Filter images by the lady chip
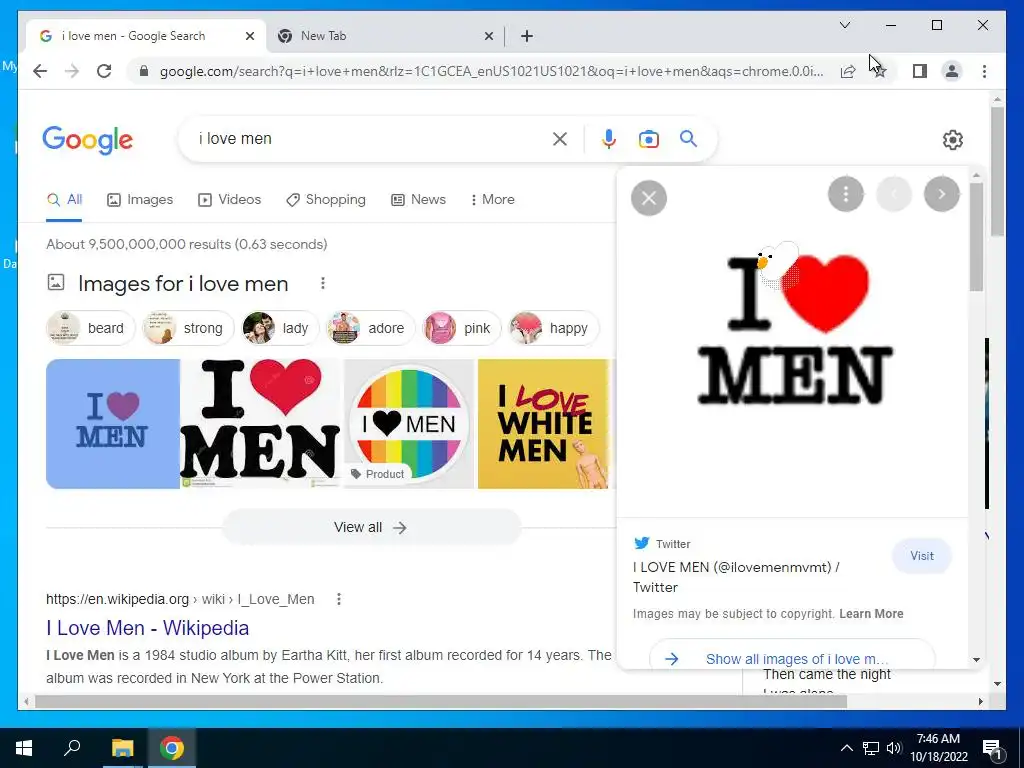 tap(279, 328)
